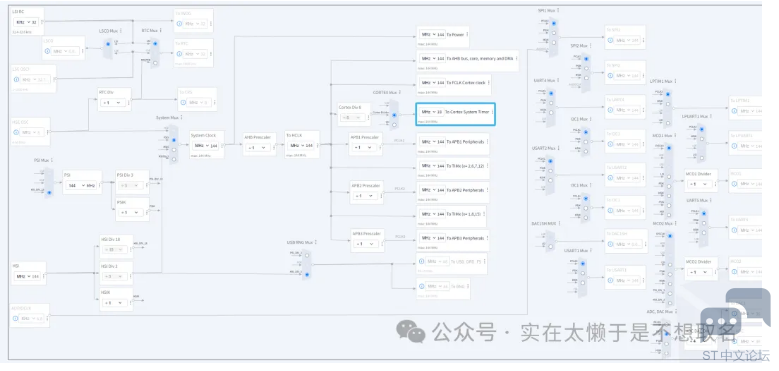Image resolution: width=779 pixels, height=371 pixels.
Task: Open the AHB Prescaler dropdown
Action: coord(258,148)
